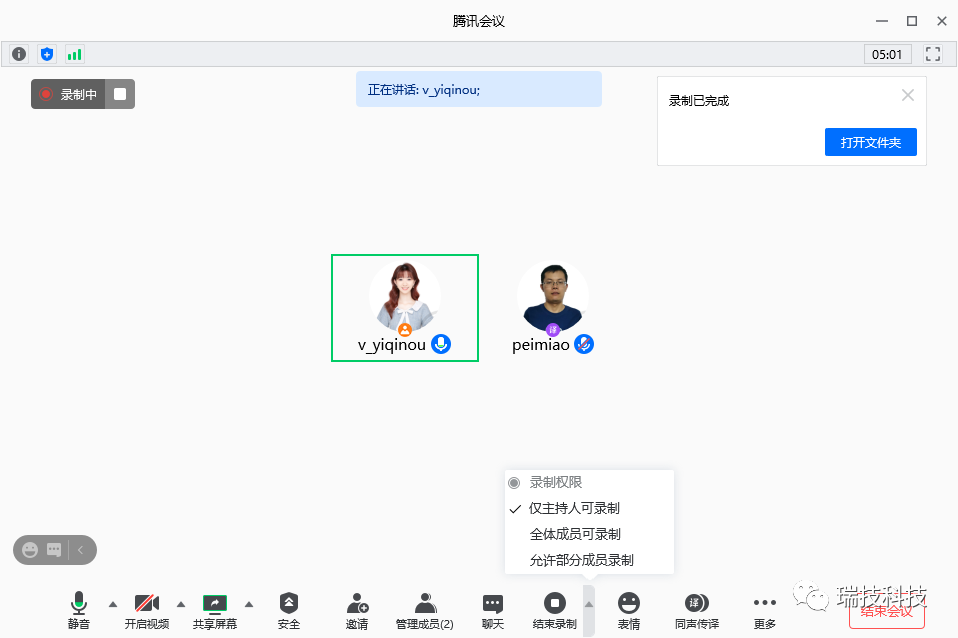Invite participants with 邀请

(357, 610)
